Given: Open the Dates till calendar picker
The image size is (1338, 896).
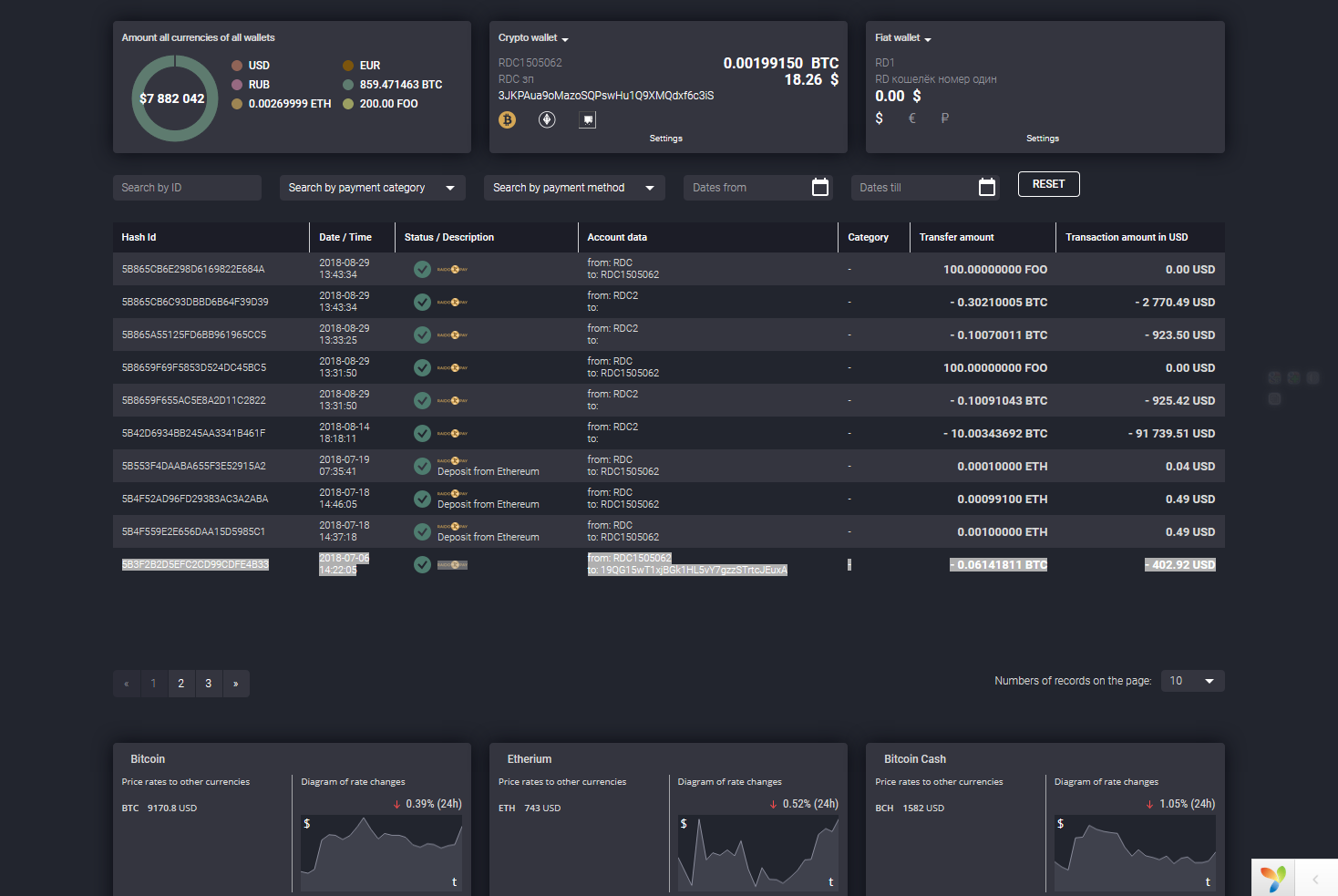Looking at the screenshot, I should pos(987,187).
